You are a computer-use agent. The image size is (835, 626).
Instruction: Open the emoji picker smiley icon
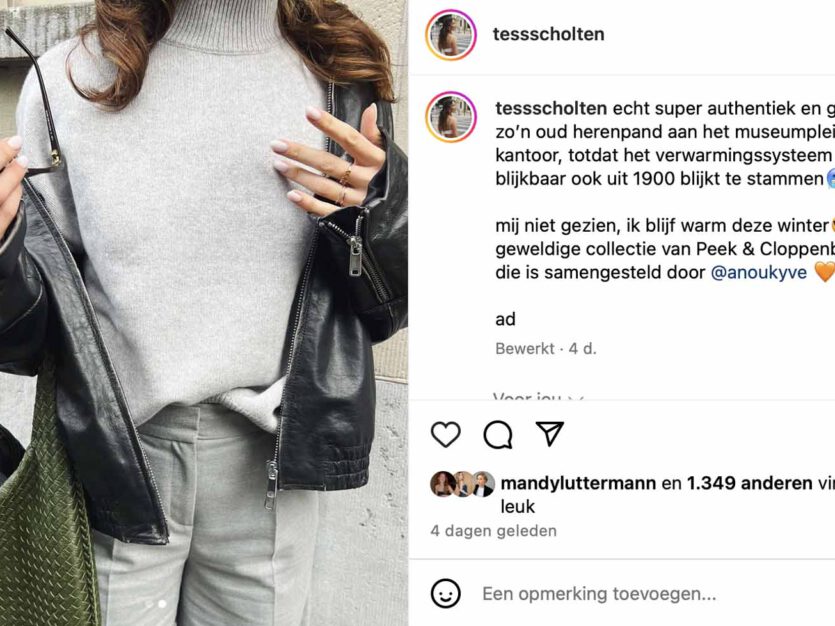(x=446, y=594)
